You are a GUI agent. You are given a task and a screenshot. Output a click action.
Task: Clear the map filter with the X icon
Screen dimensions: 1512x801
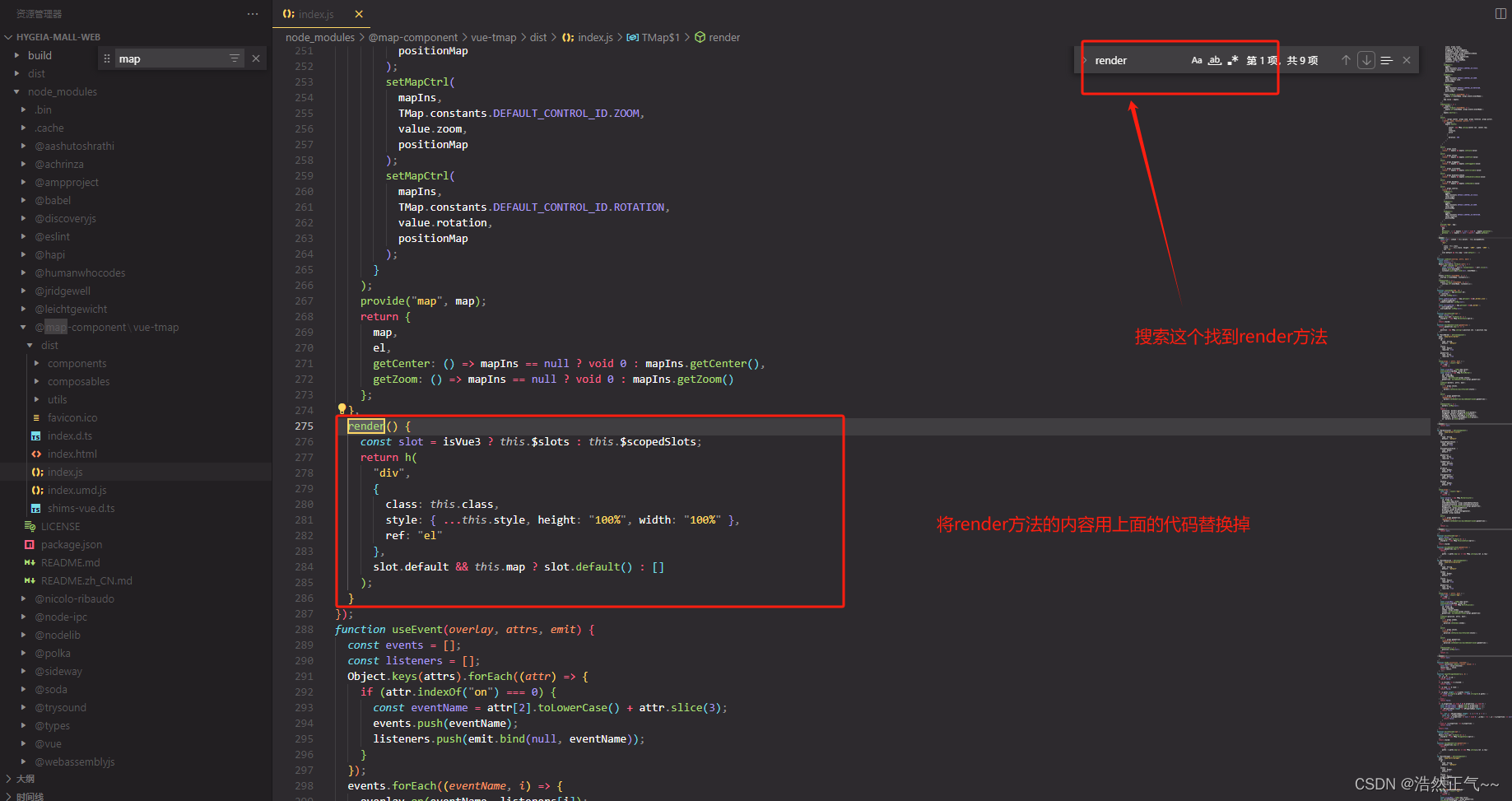click(256, 58)
